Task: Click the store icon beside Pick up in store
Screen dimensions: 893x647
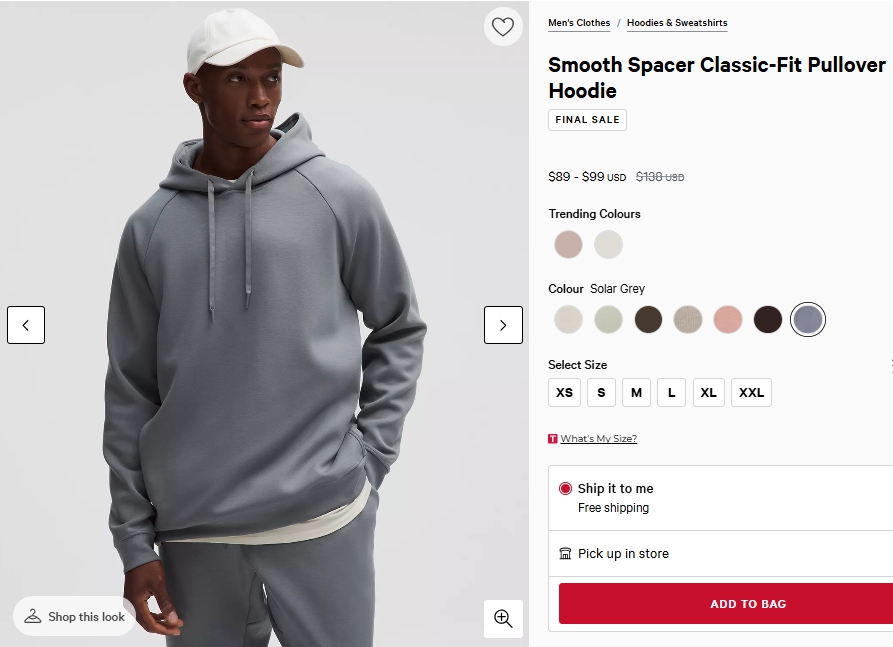Action: point(565,554)
